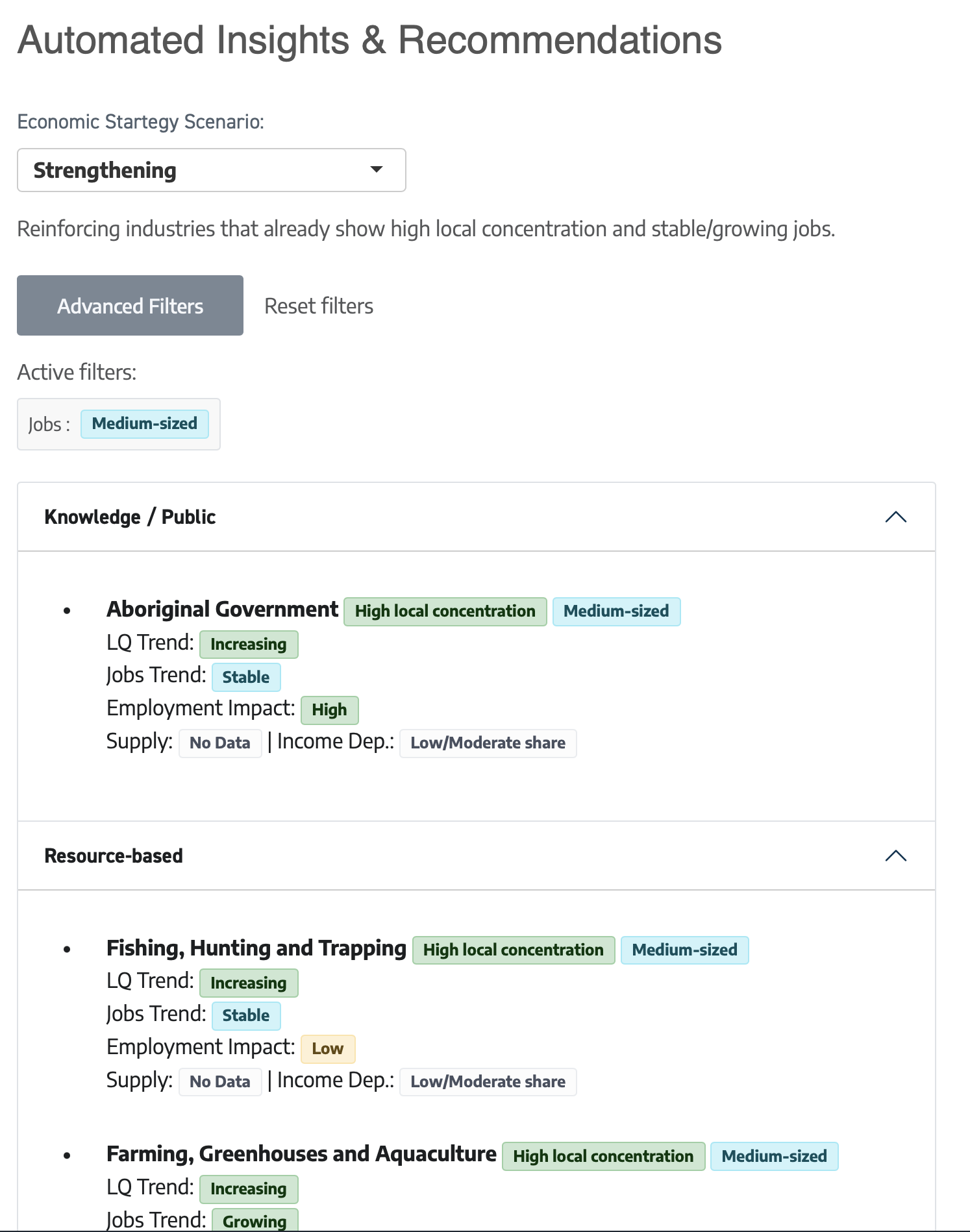Click Fishing LQ Trend Increasing badge
The width and height of the screenshot is (970, 1232).
coord(249,983)
